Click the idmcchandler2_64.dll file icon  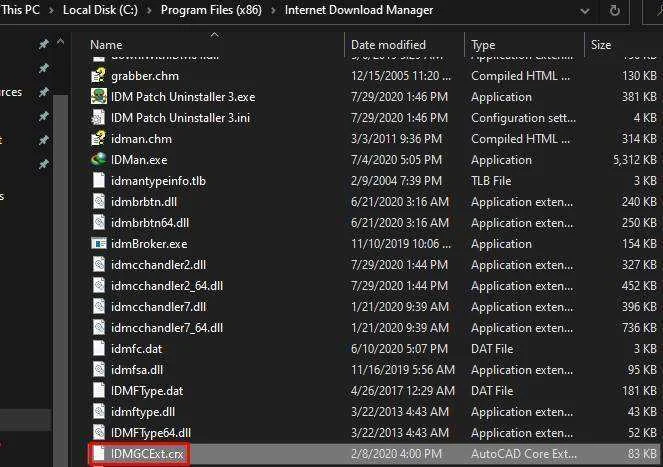99,286
